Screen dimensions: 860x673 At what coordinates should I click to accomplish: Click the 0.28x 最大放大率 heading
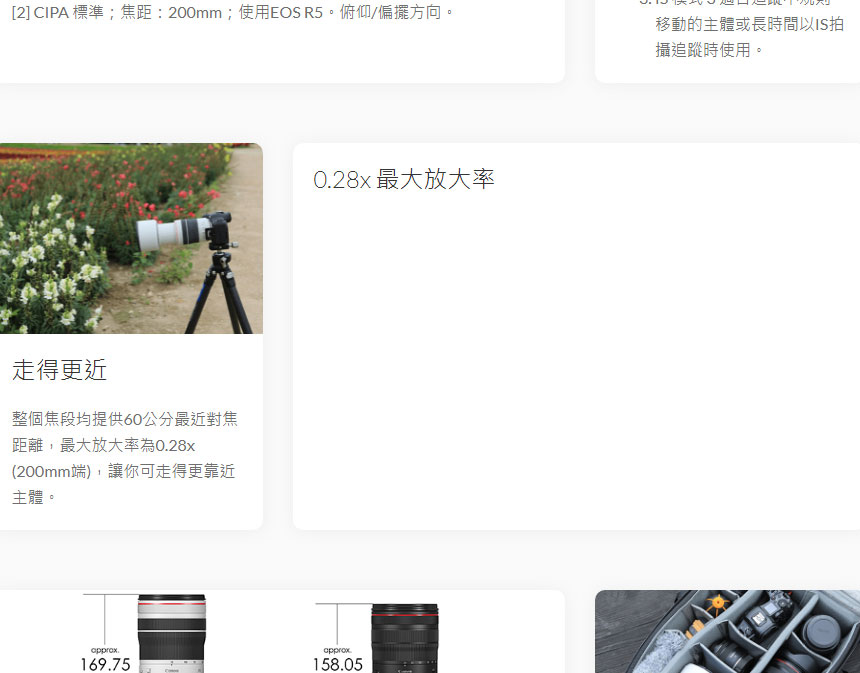tap(404, 179)
